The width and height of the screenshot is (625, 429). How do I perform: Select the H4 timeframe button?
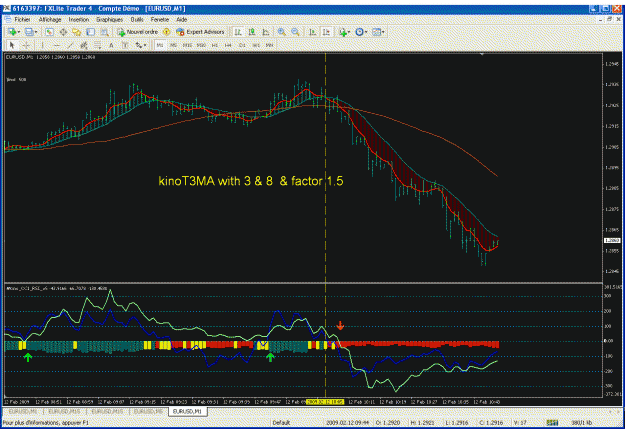[x=228, y=45]
